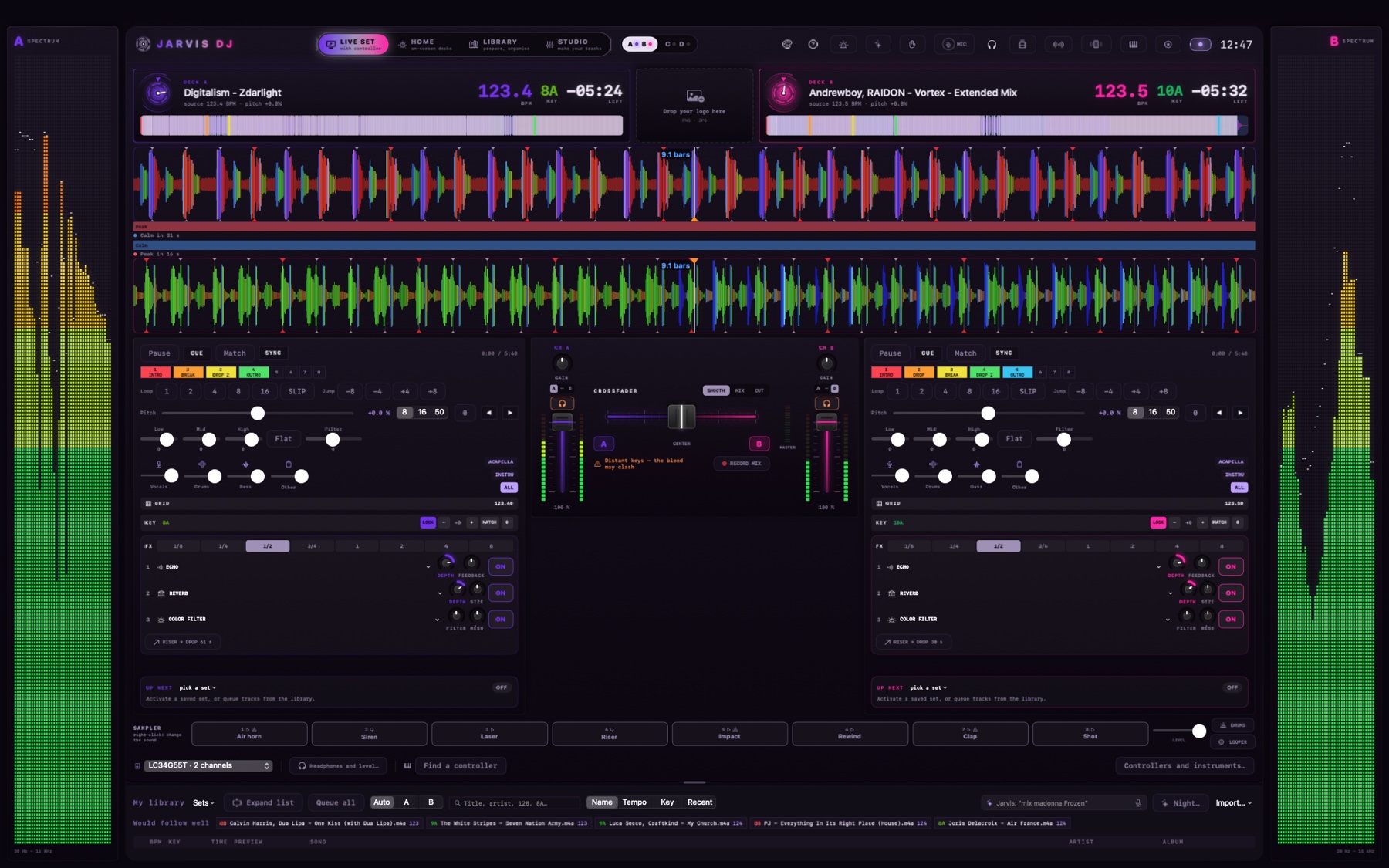
Task: Toggle deck A key LOCK button
Action: 428,522
